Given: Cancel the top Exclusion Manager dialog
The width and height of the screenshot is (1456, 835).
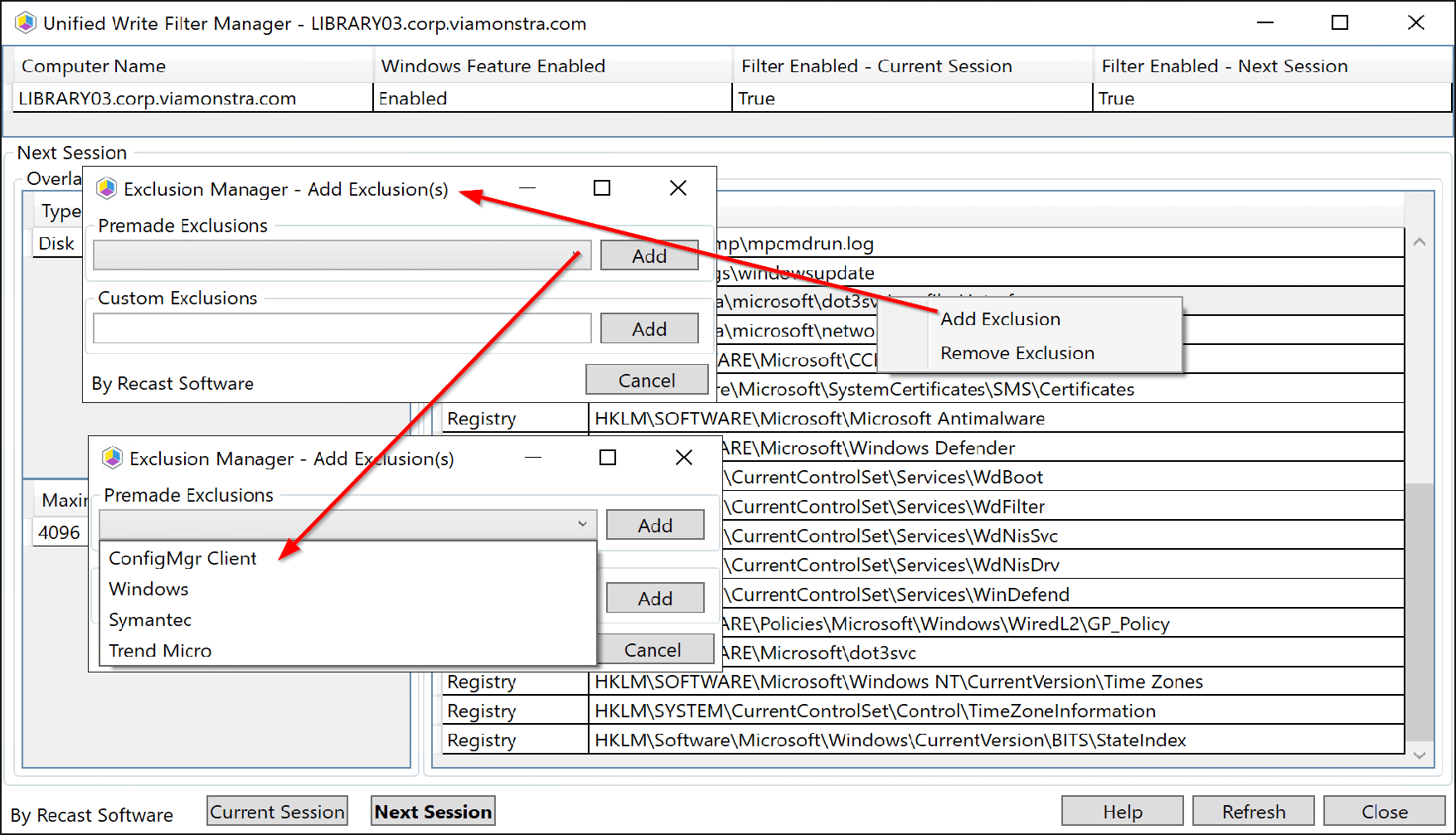Looking at the screenshot, I should tap(647, 379).
